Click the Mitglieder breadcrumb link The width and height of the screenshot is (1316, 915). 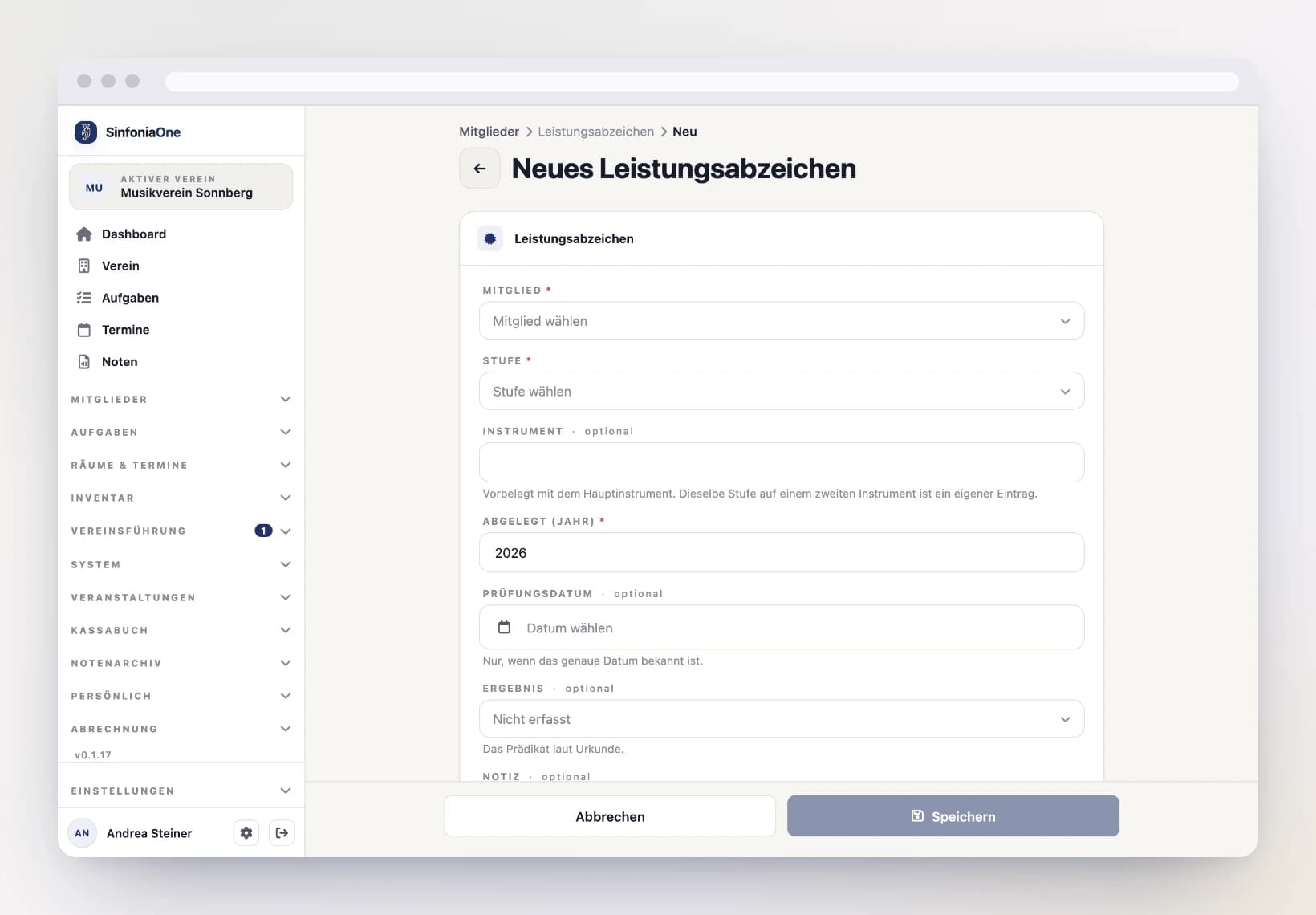489,132
